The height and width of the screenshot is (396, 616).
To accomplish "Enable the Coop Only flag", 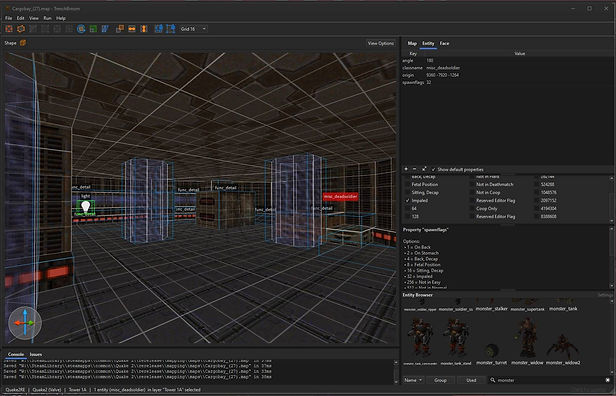I will click(x=472, y=209).
